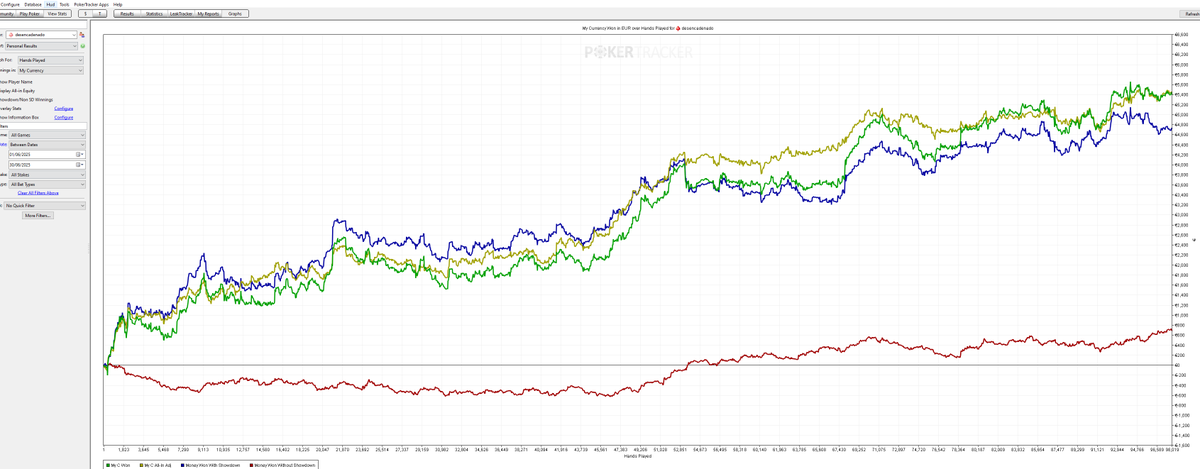
Task: Click the green My C Won legend swatch
Action: tap(108, 465)
